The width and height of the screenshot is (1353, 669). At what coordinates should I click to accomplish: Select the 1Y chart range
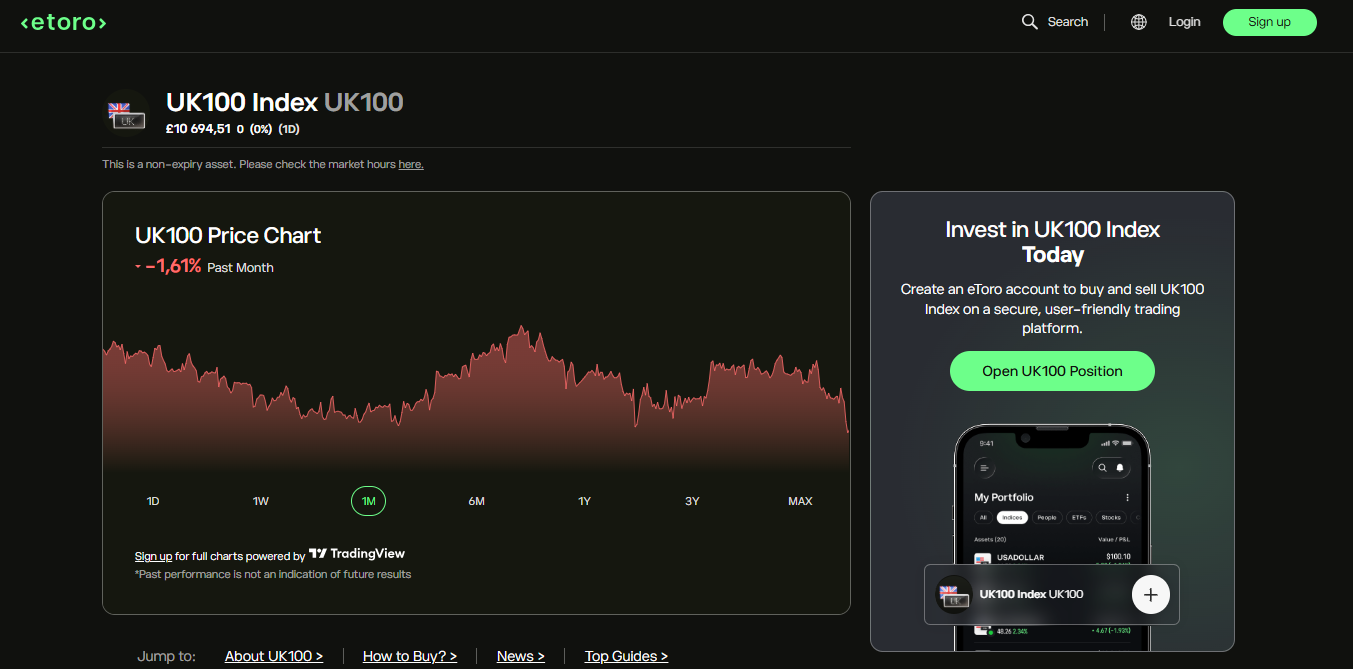pos(584,501)
